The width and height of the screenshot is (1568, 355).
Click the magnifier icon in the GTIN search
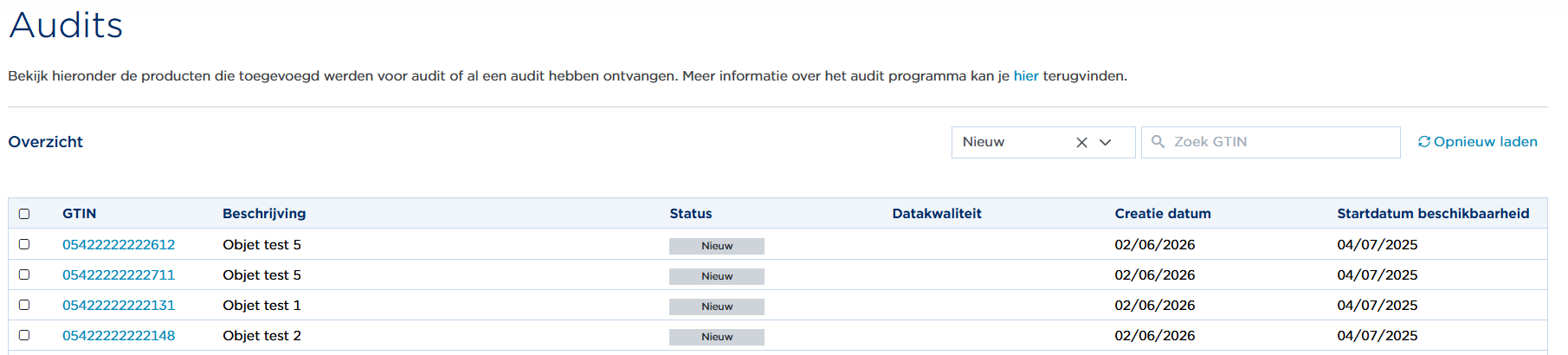(x=1158, y=141)
